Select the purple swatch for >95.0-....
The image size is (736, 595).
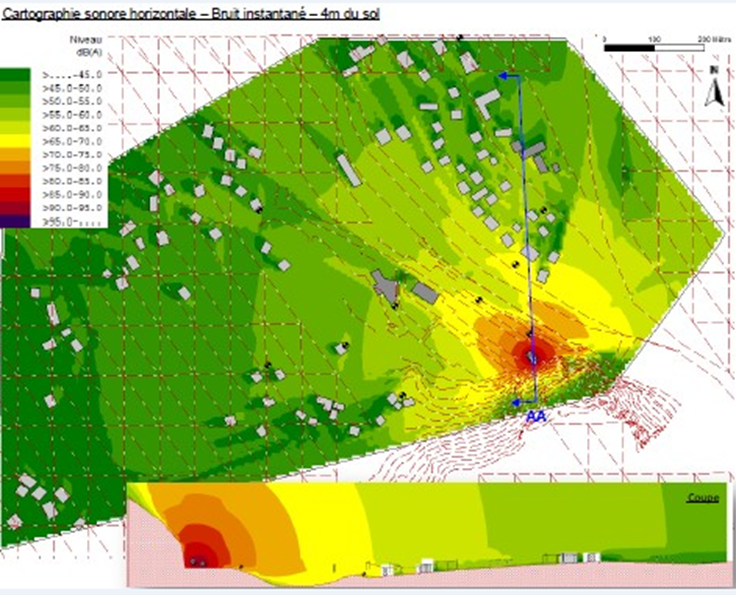(15, 221)
